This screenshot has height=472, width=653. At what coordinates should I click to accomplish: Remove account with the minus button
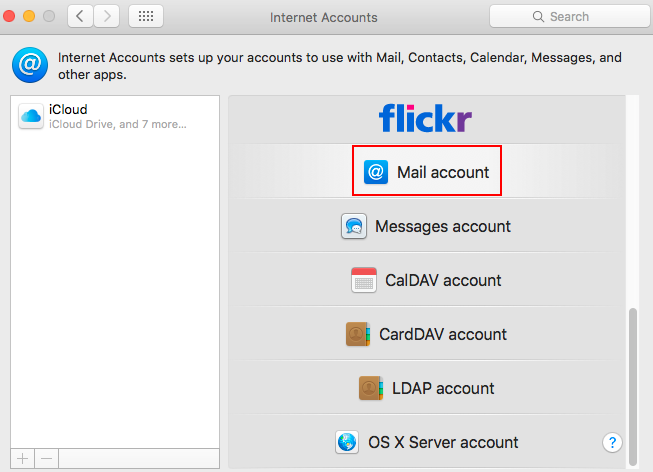(47, 459)
